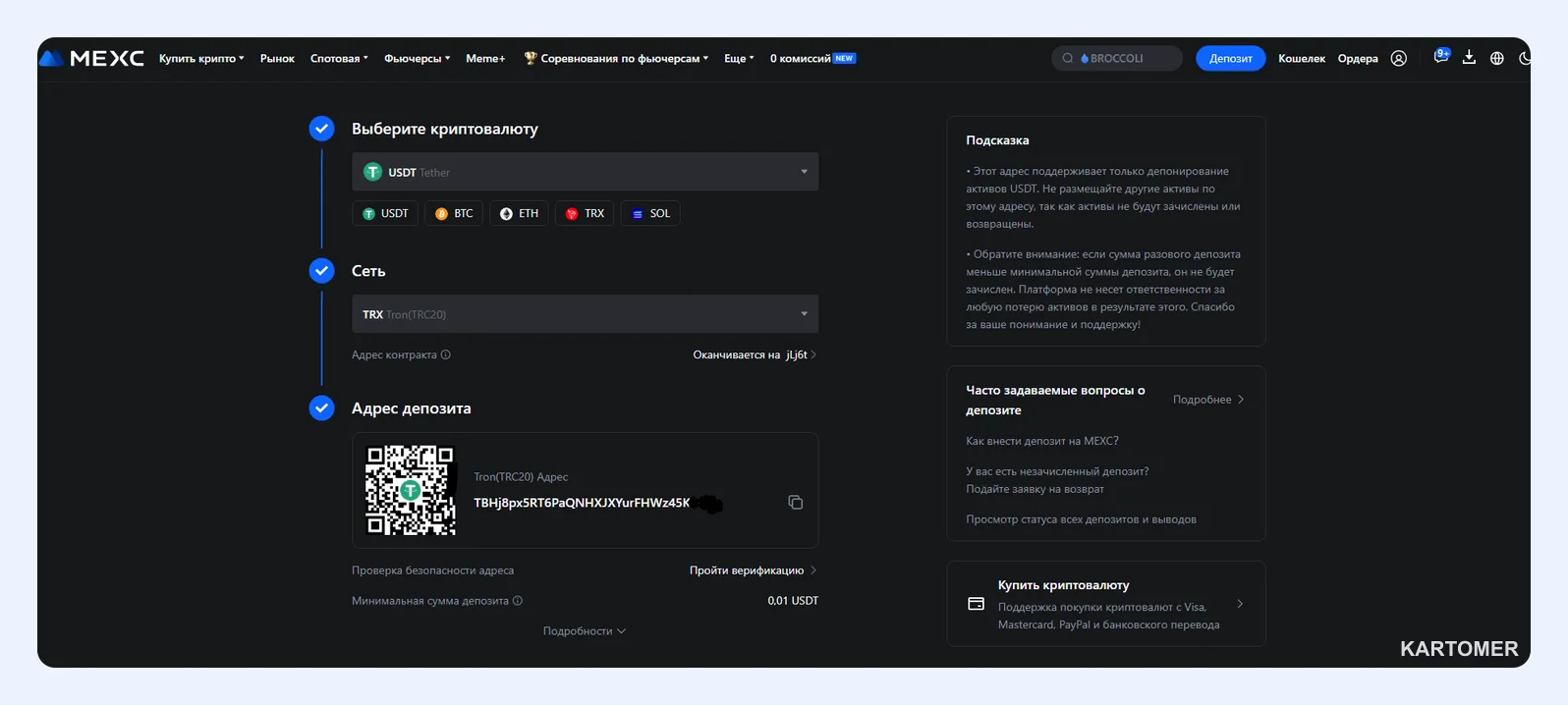Image resolution: width=1568 pixels, height=705 pixels.
Task: Click the info icon beside Адрес контракта
Action: (446, 355)
